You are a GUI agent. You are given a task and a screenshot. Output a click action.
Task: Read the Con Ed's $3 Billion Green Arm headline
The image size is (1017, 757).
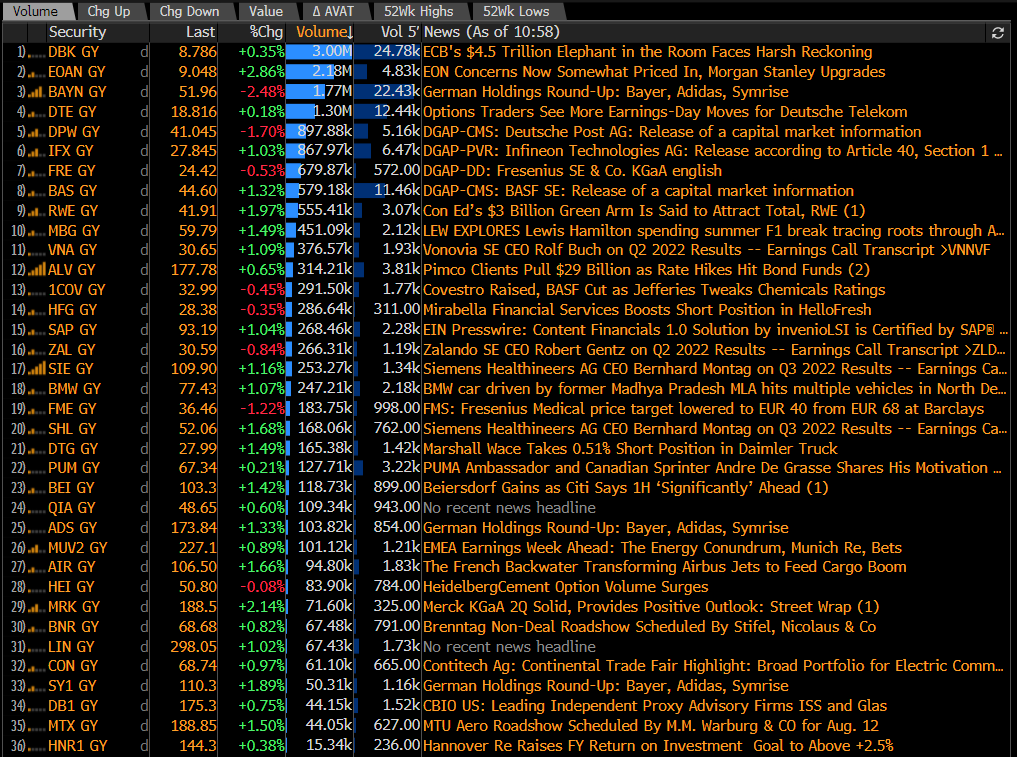pos(644,211)
